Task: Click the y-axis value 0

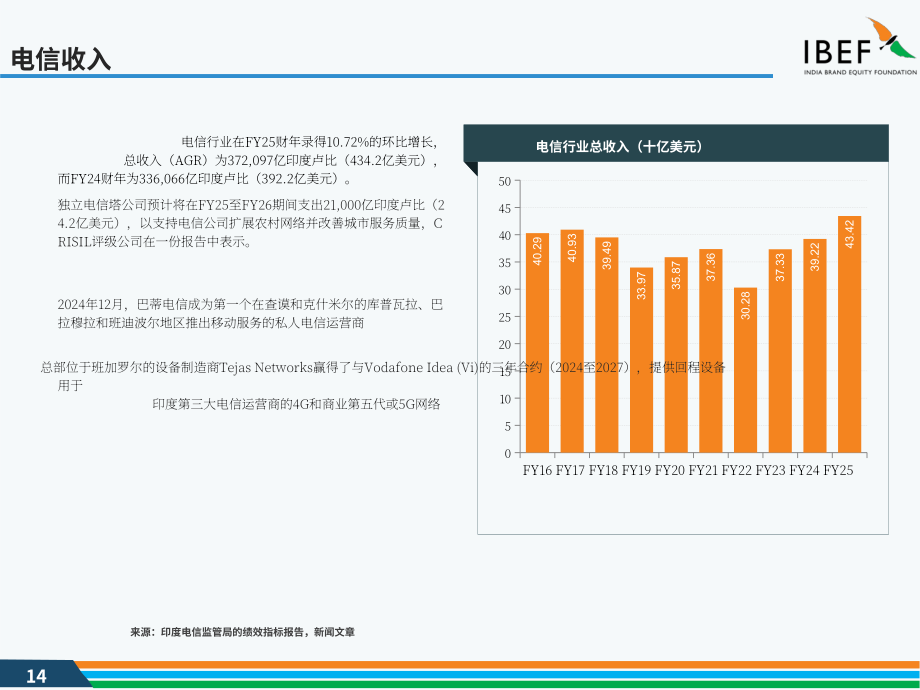Action: pyautogui.click(x=508, y=454)
